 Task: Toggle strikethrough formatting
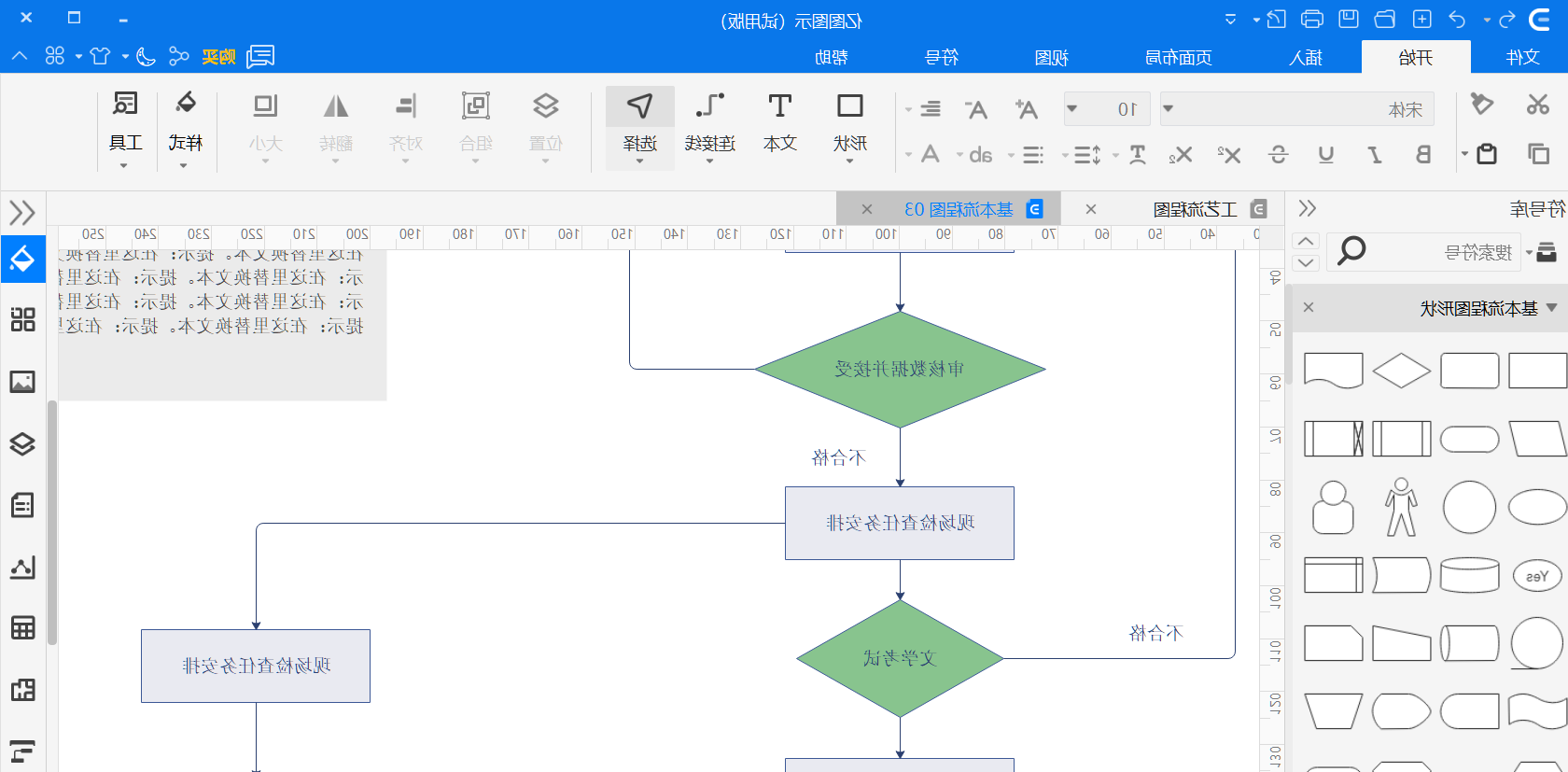point(1279,155)
